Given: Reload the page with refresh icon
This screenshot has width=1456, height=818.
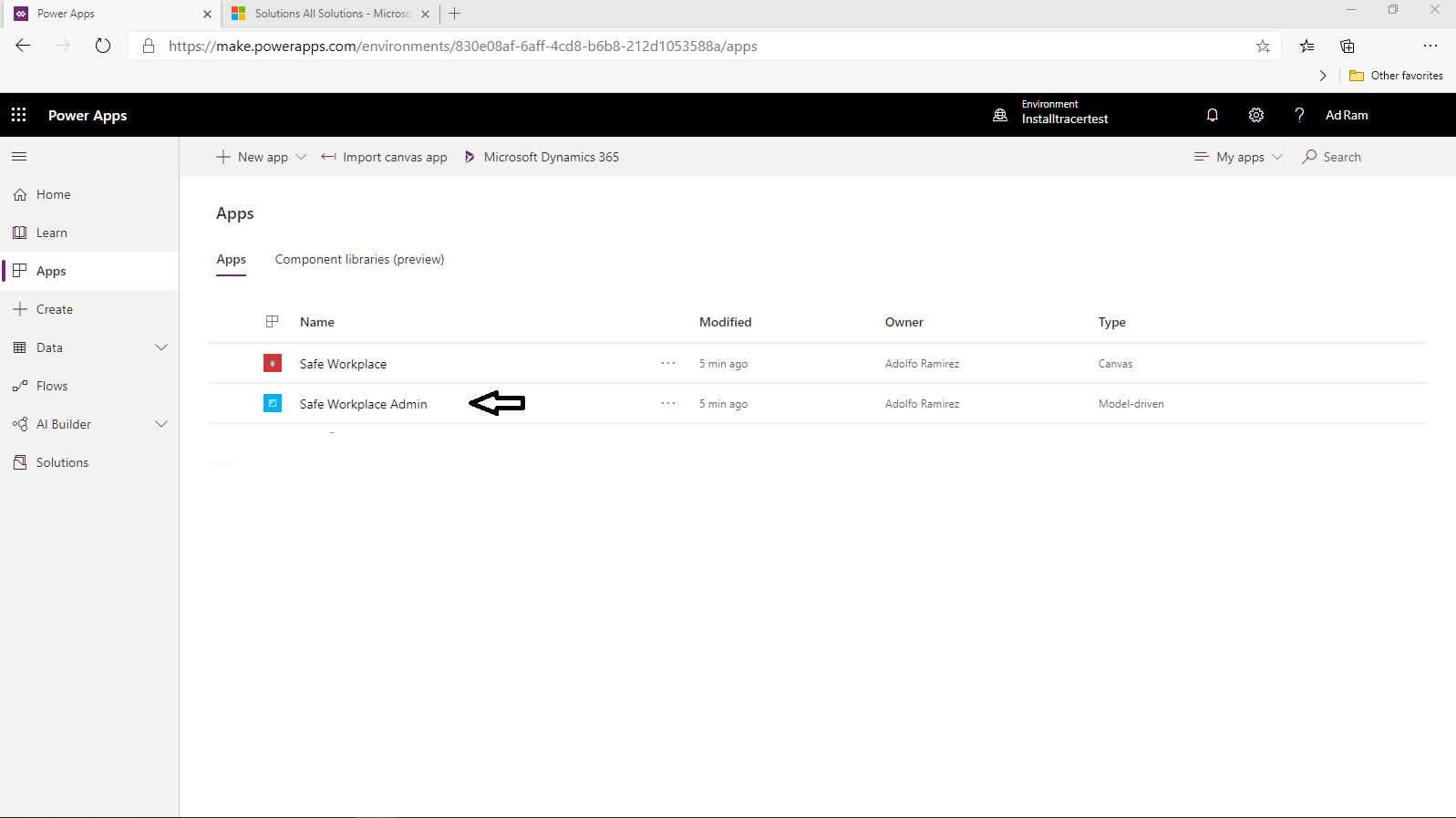Looking at the screenshot, I should 103,46.
